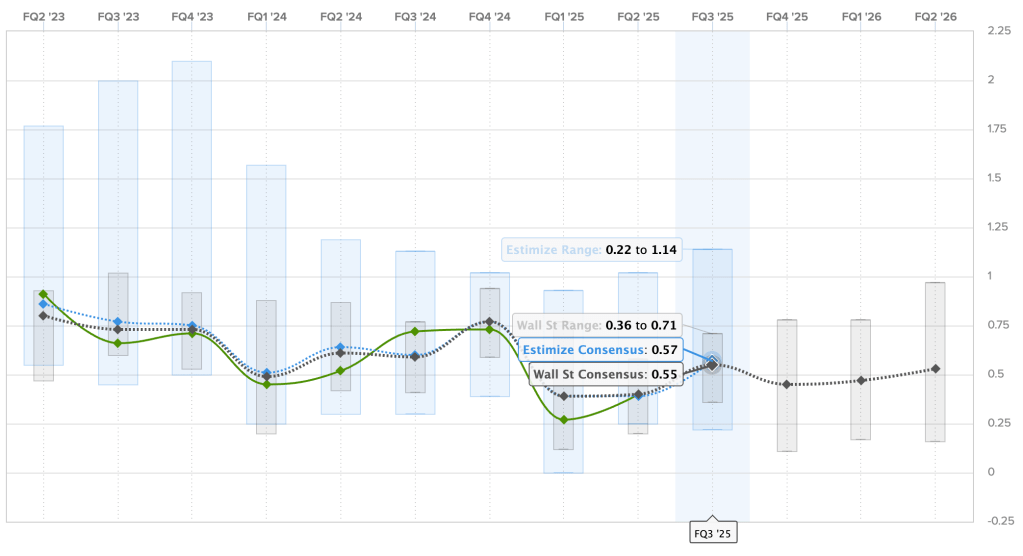Click the green diamond marker at FQ3 '24
The height and width of the screenshot is (556, 1023).
pyautogui.click(x=415, y=331)
